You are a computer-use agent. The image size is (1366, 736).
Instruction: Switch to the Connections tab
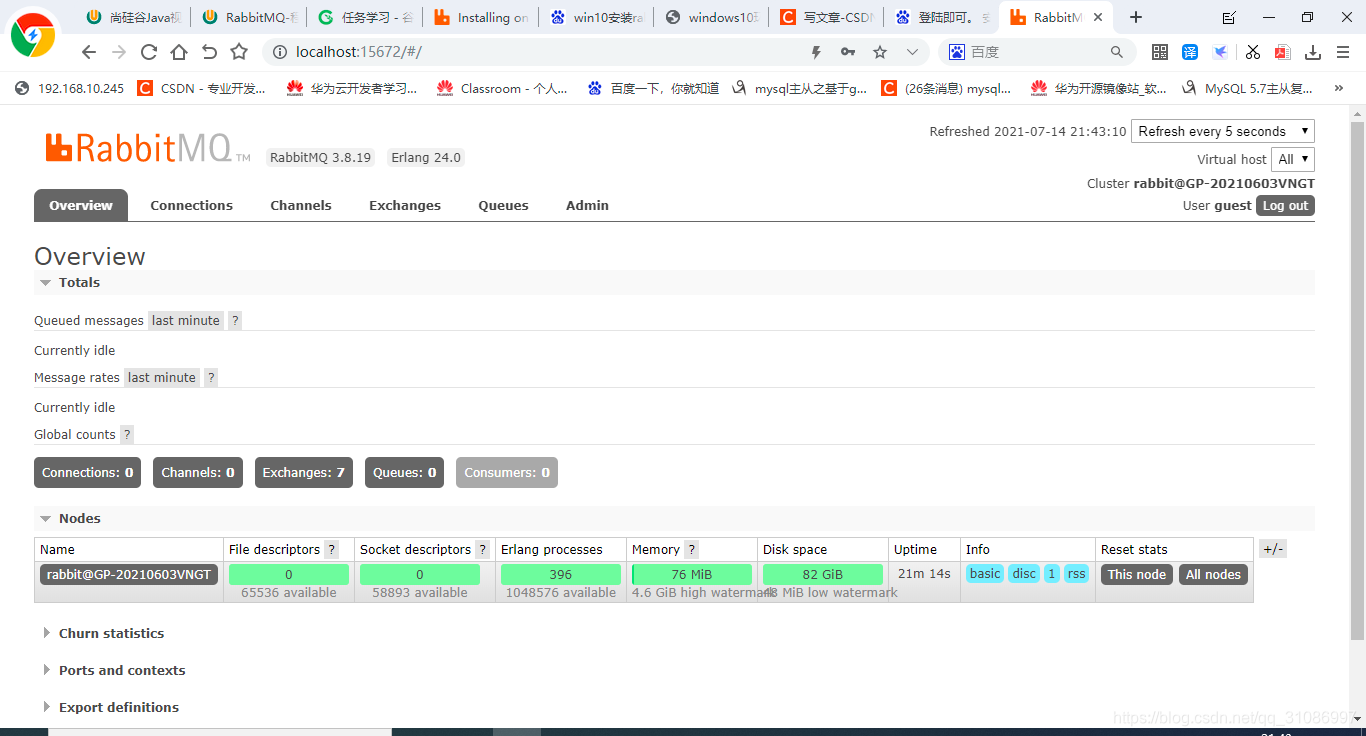[192, 205]
